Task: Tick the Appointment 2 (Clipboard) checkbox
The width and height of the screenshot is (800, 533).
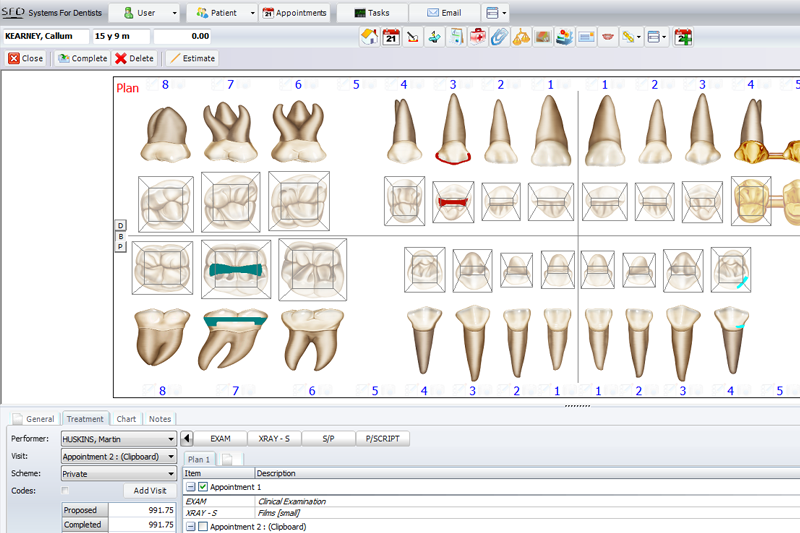Action: [x=202, y=526]
